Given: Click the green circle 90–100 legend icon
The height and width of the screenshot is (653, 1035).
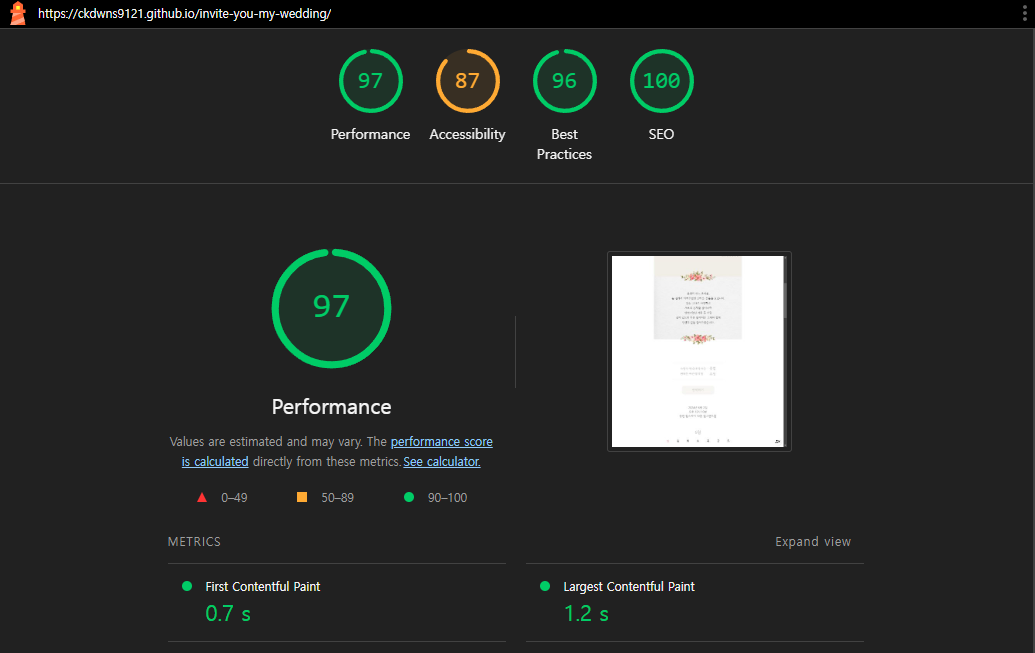Looking at the screenshot, I should [x=409, y=497].
